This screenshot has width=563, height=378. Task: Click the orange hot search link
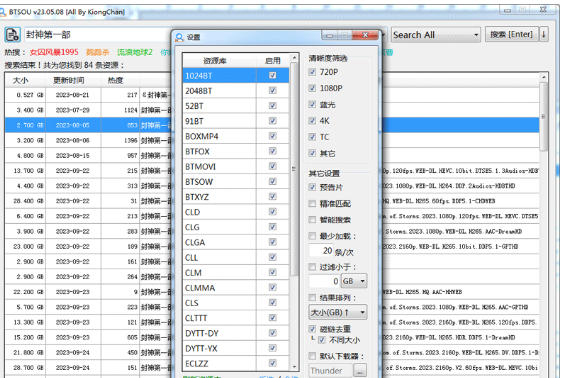tap(98, 52)
